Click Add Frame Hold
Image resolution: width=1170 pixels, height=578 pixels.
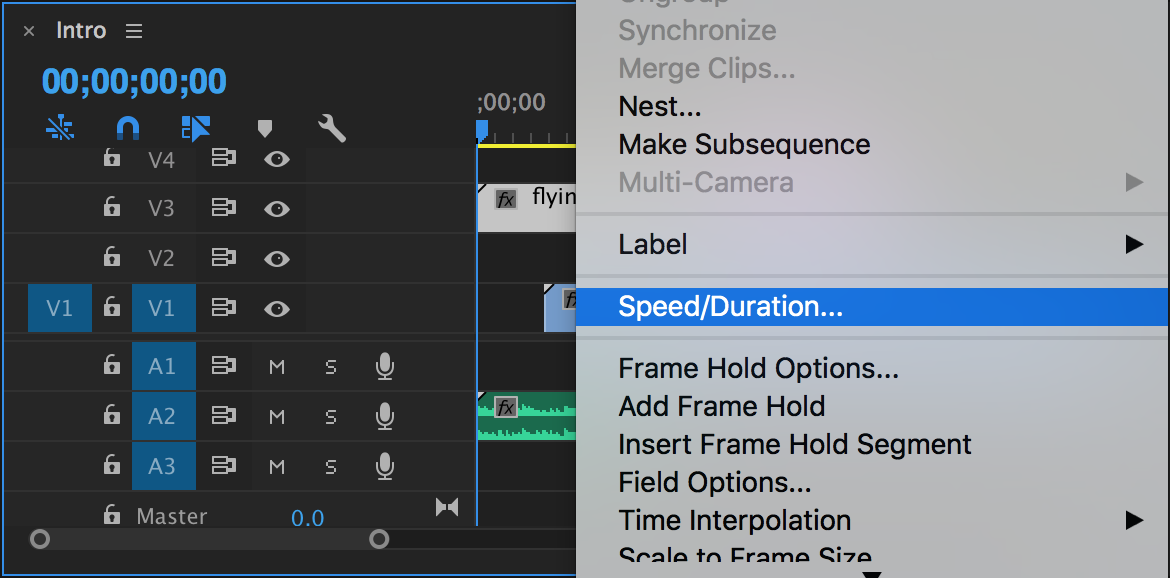[x=721, y=406]
